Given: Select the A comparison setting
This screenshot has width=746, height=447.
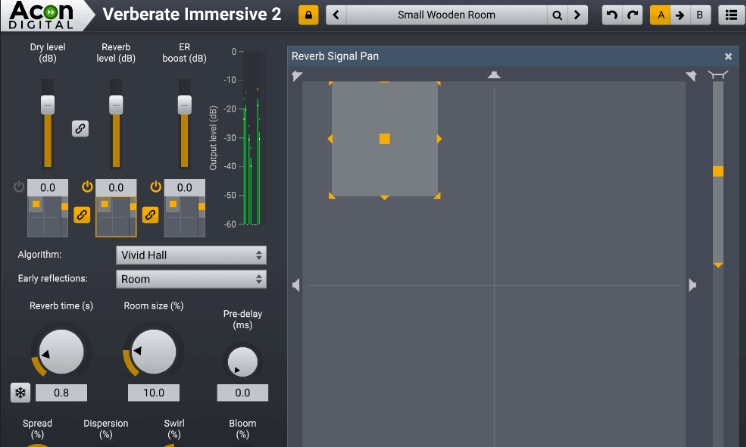Looking at the screenshot, I should (x=660, y=15).
